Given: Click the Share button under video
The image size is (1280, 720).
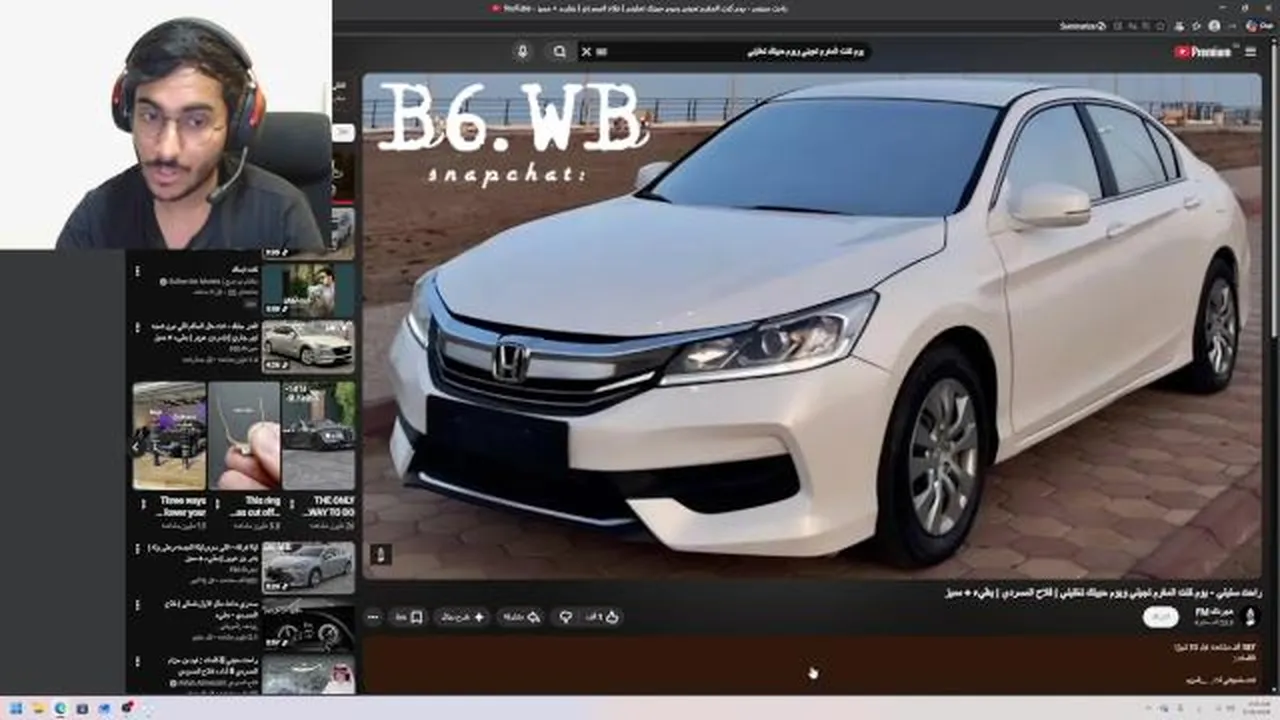Looking at the screenshot, I should 520,617.
